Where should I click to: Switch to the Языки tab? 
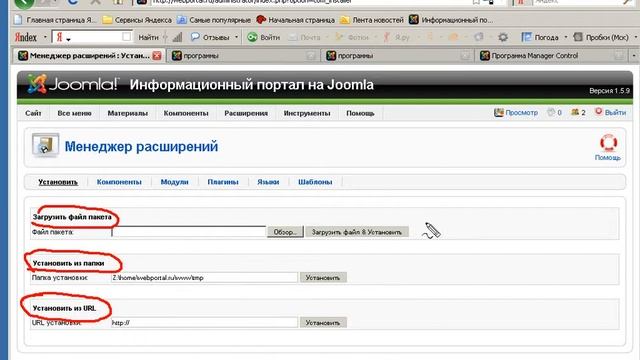pyautogui.click(x=268, y=182)
